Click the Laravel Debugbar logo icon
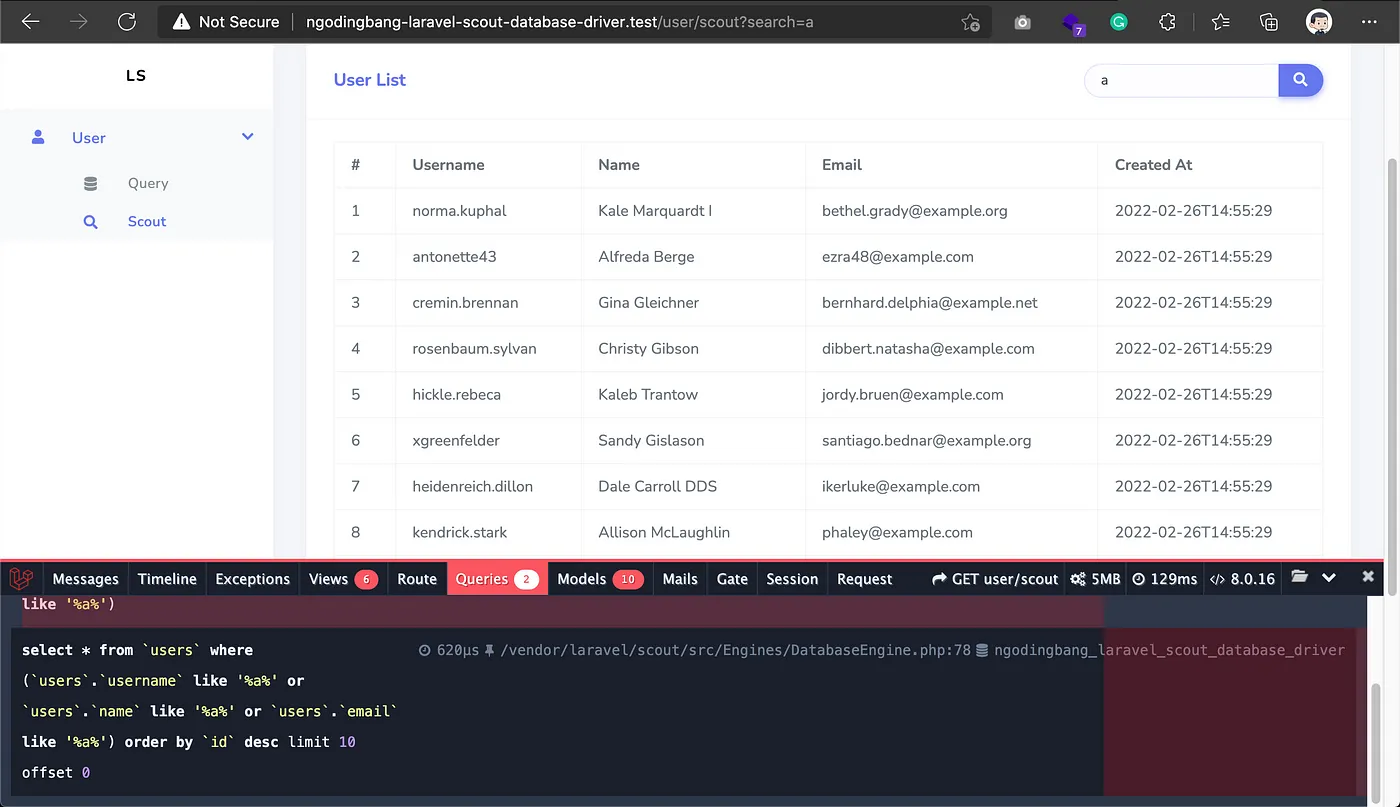Image resolution: width=1400 pixels, height=807 pixels. pyautogui.click(x=21, y=578)
